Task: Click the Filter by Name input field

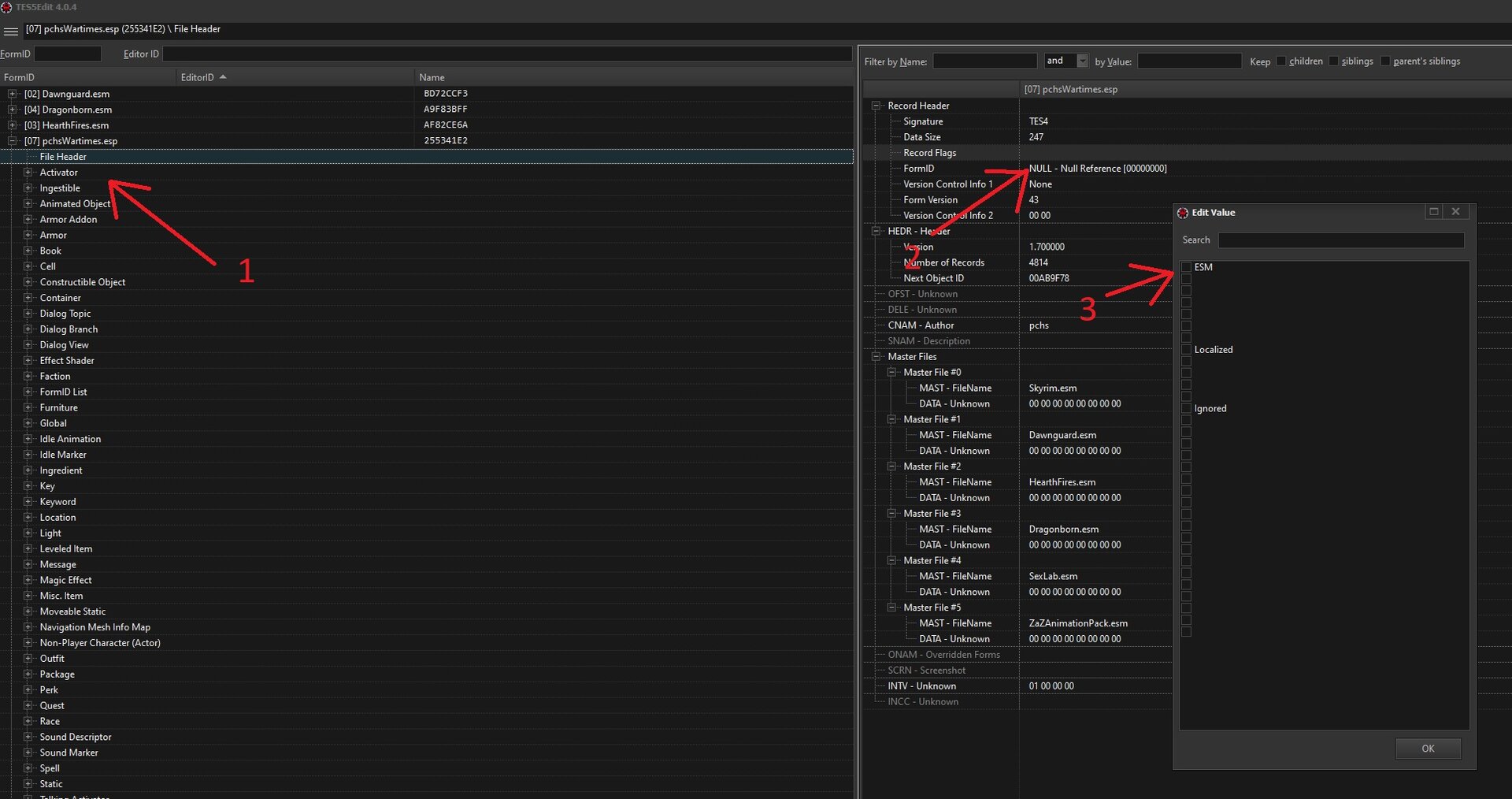Action: pos(985,61)
